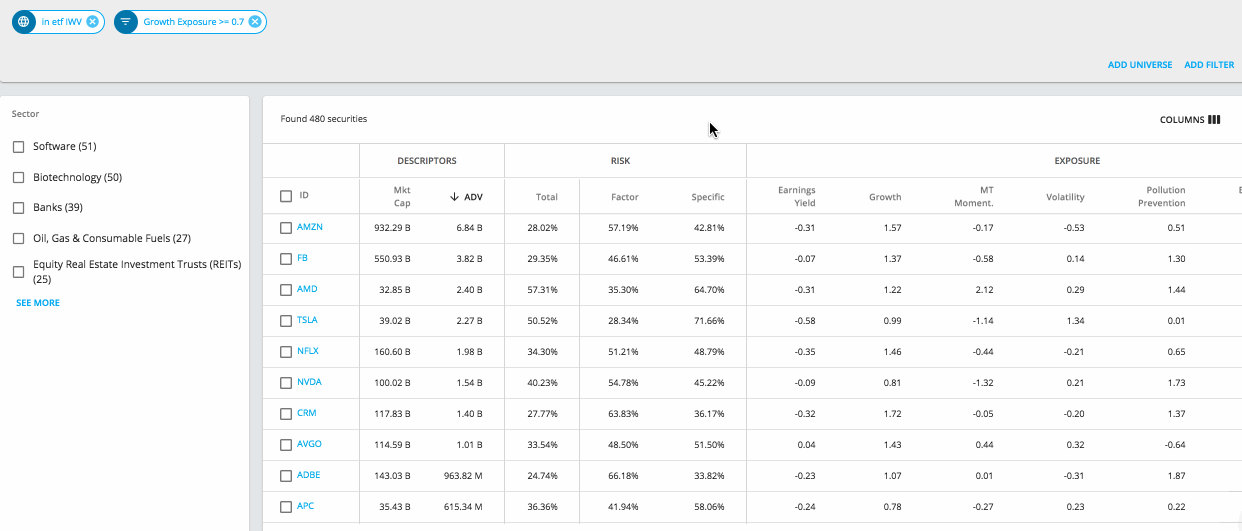Check Oil, Gas & Consumable Fuels box
The width and height of the screenshot is (1242, 531).
pos(18,239)
